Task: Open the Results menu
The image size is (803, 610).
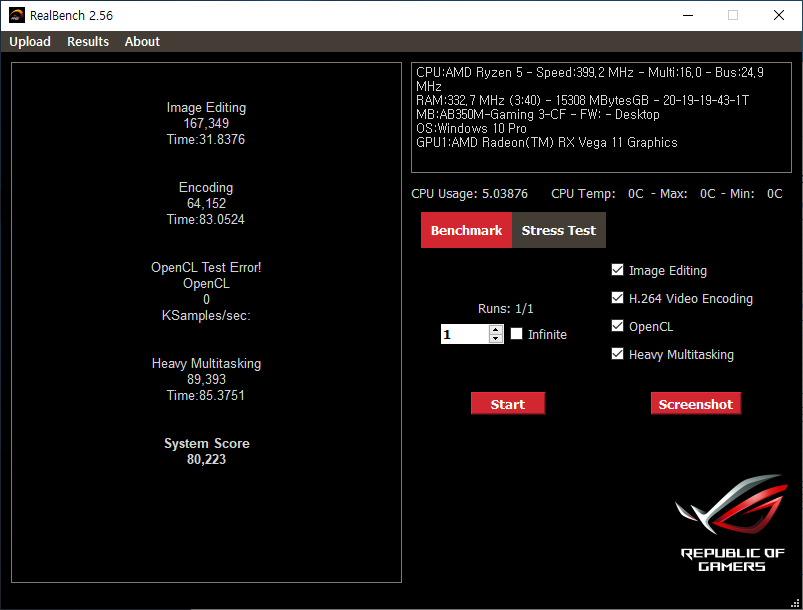Action: click(x=88, y=41)
